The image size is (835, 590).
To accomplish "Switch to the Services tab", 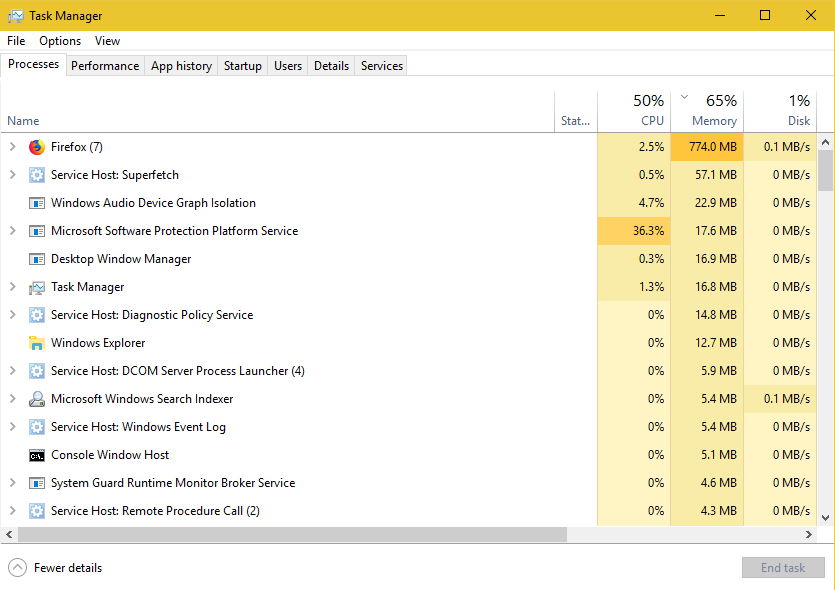I will [382, 66].
